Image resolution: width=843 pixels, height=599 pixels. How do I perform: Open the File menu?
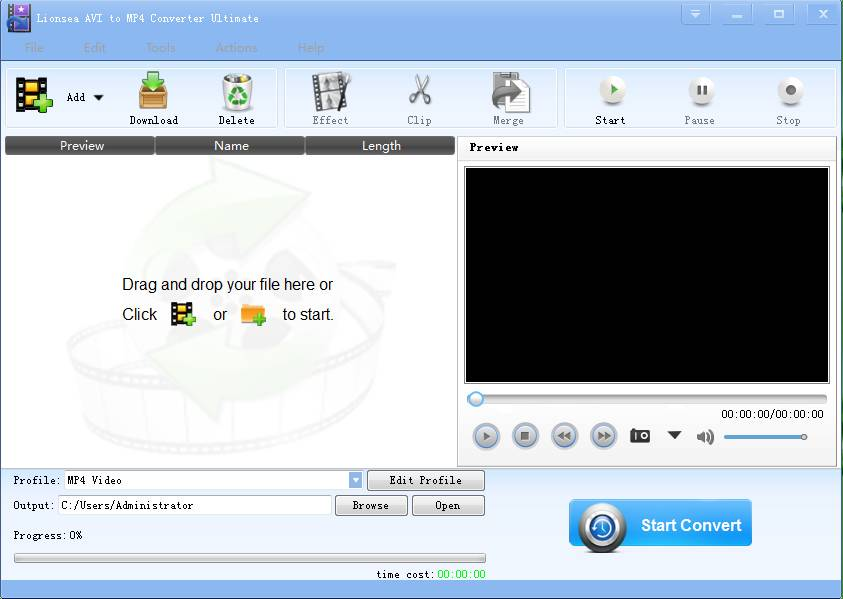pyautogui.click(x=34, y=48)
